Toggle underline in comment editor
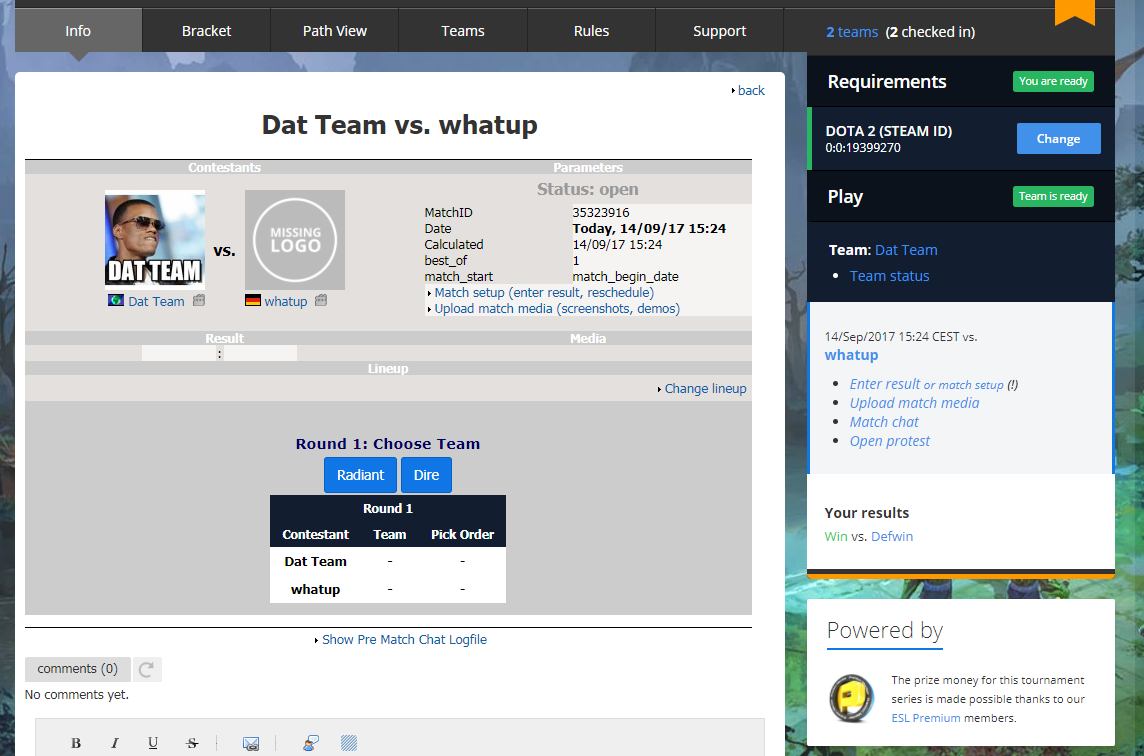Screen dimensions: 1144x756 152,743
